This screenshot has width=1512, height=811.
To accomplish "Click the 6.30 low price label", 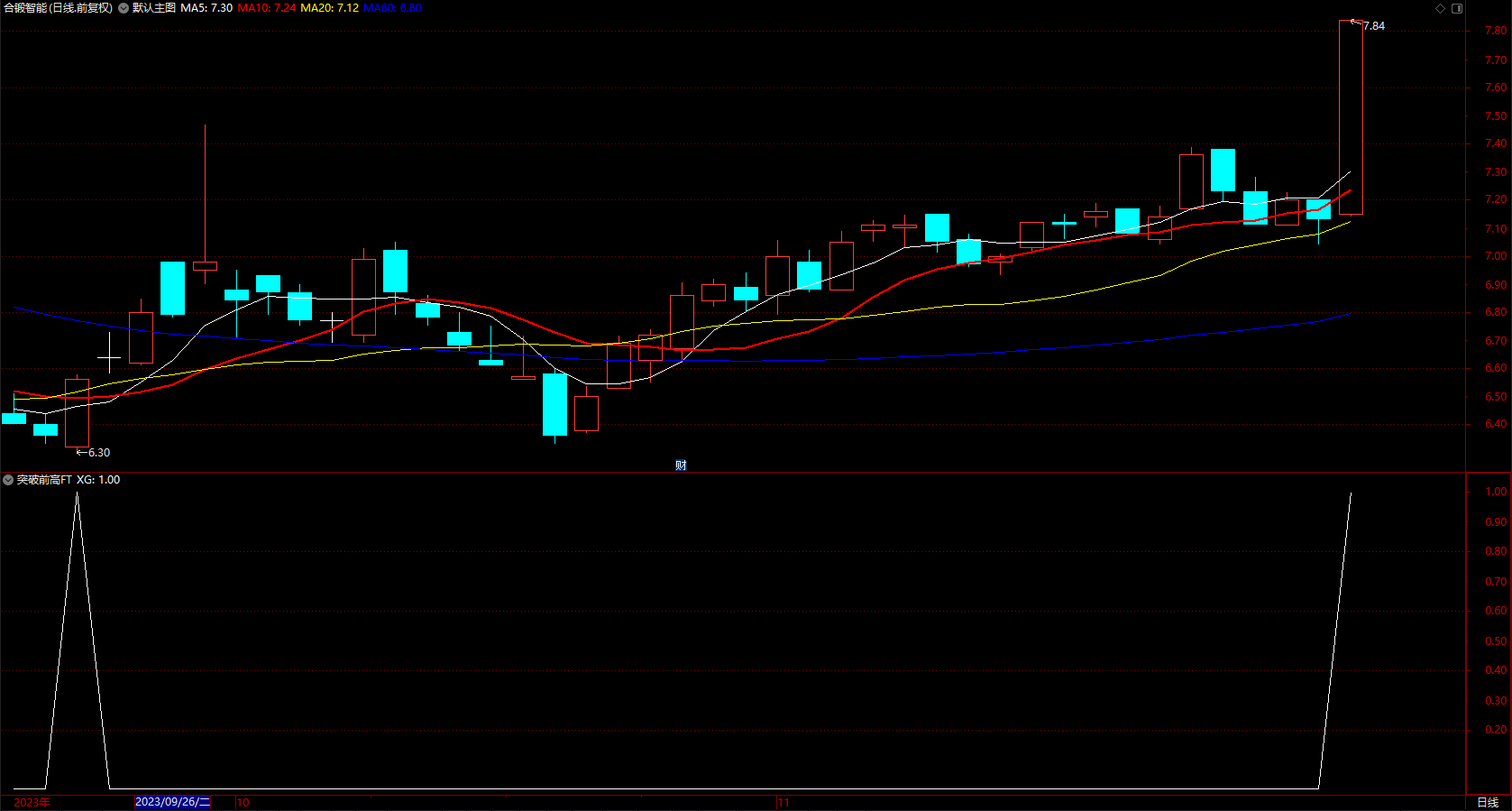I will (x=99, y=453).
